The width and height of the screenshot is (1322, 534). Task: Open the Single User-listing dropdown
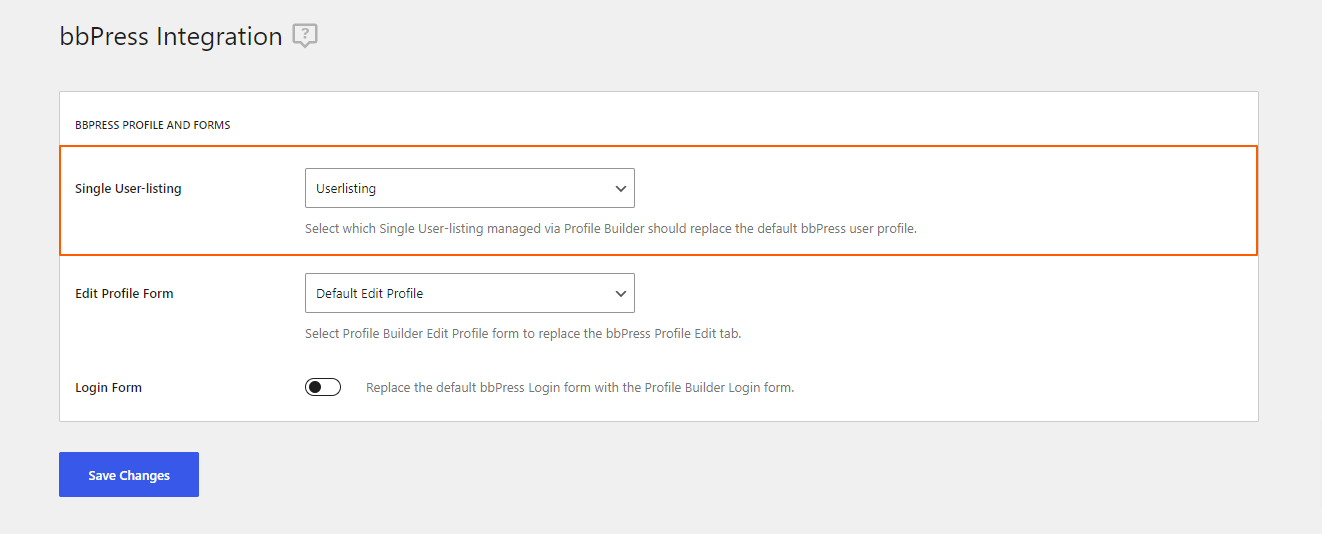click(469, 188)
